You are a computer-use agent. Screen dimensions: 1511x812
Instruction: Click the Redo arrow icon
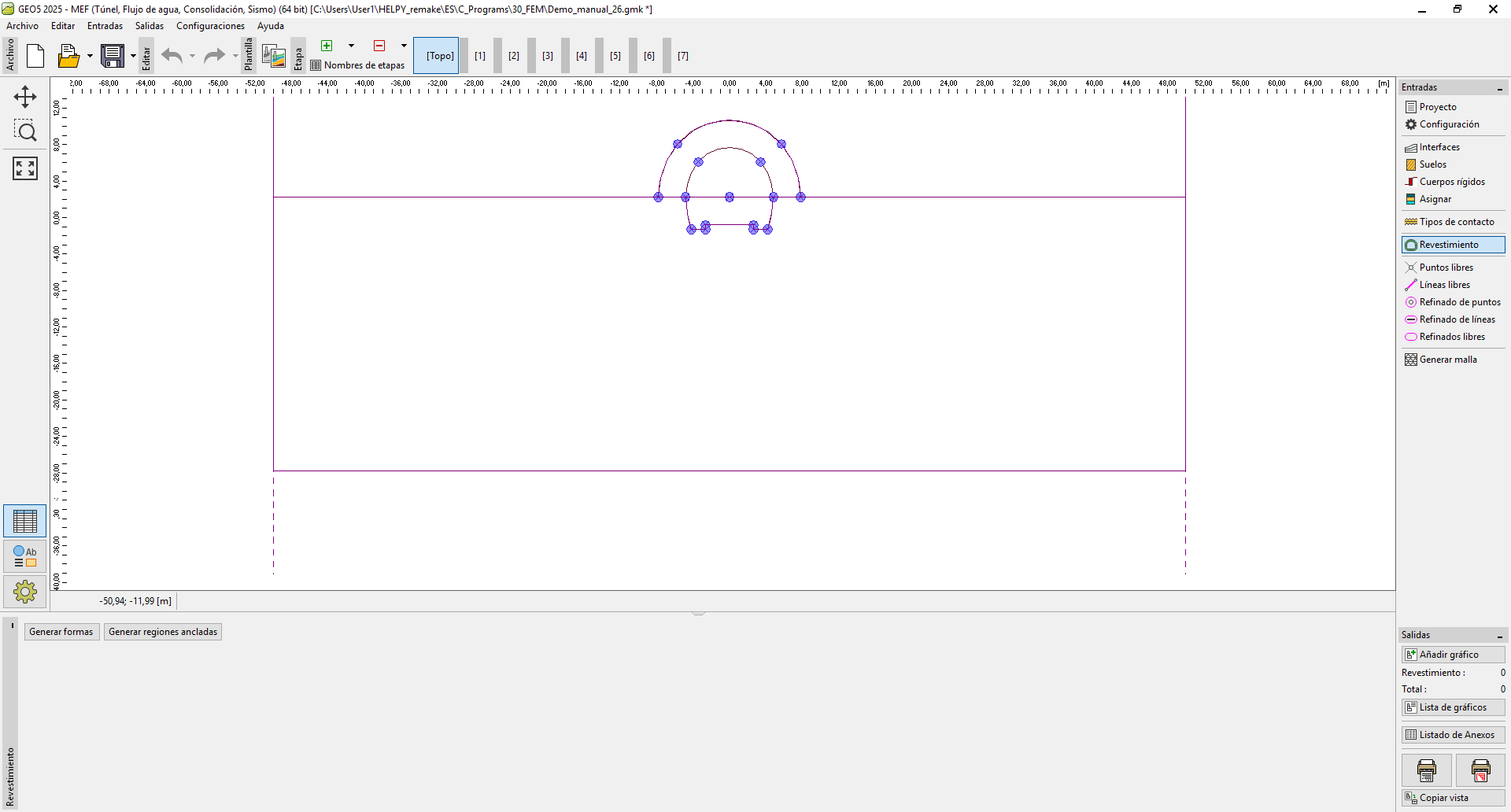pos(214,56)
